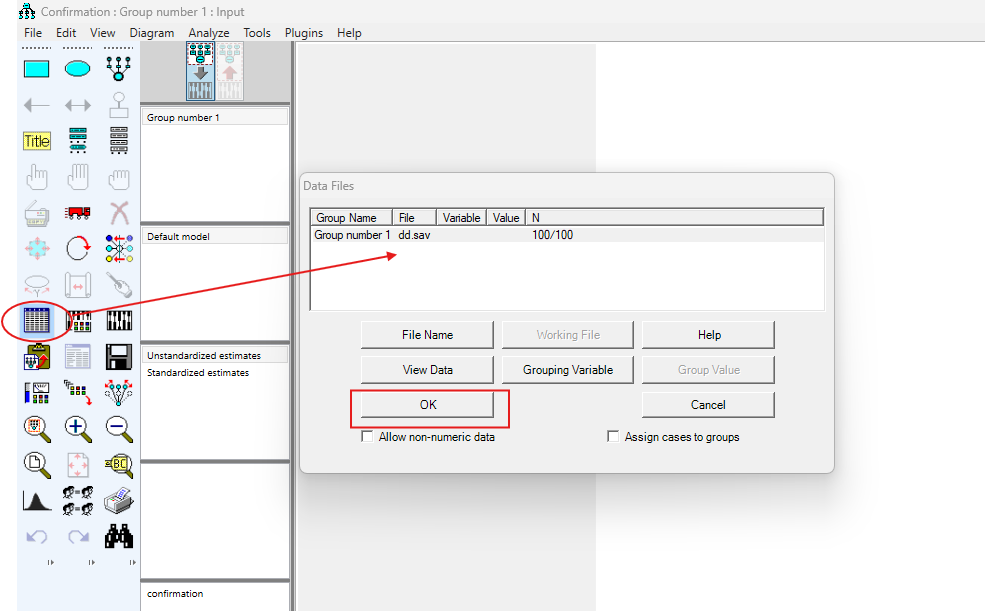Image resolution: width=985 pixels, height=611 pixels.
Task: Click the Grouping Variable button
Action: pyautogui.click(x=568, y=370)
